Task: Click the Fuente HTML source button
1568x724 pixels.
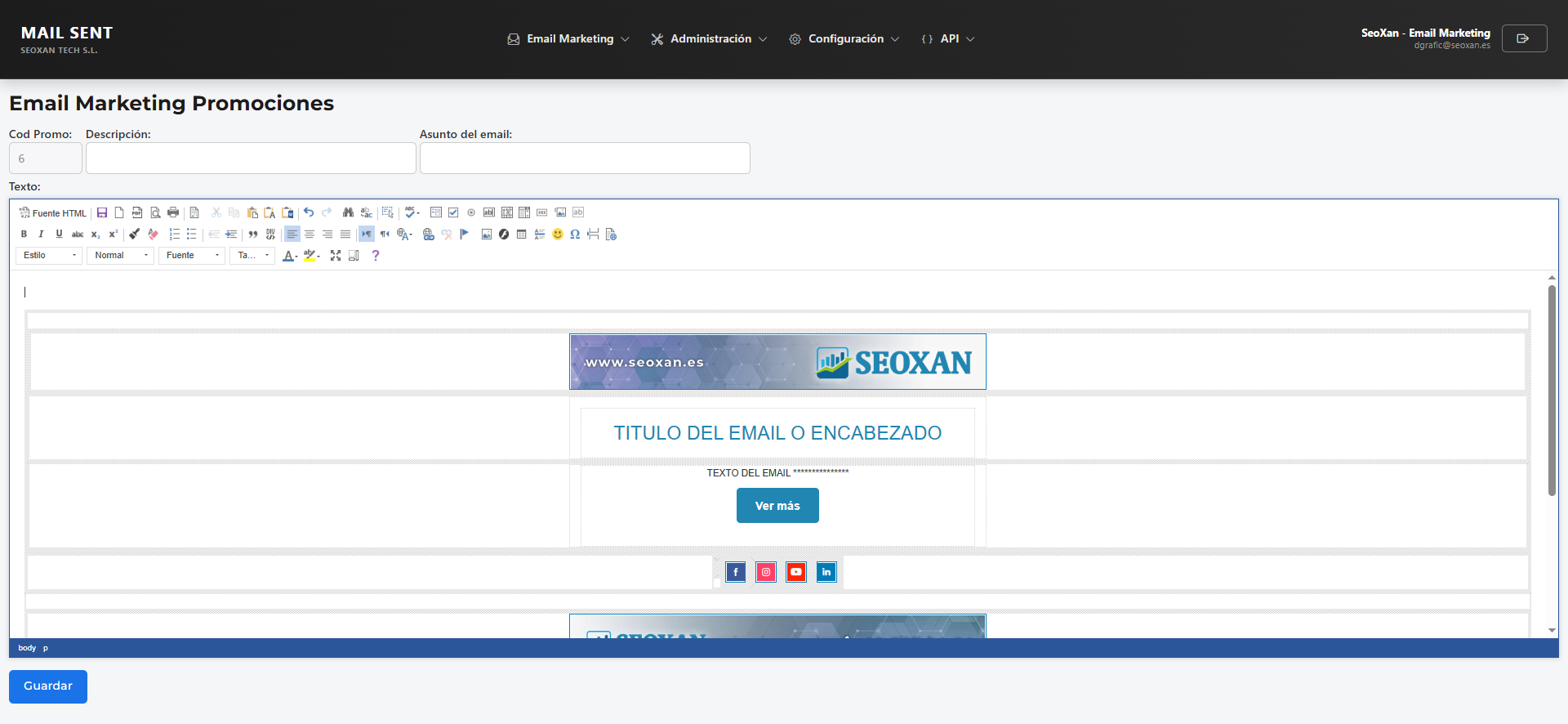Action: point(52,212)
